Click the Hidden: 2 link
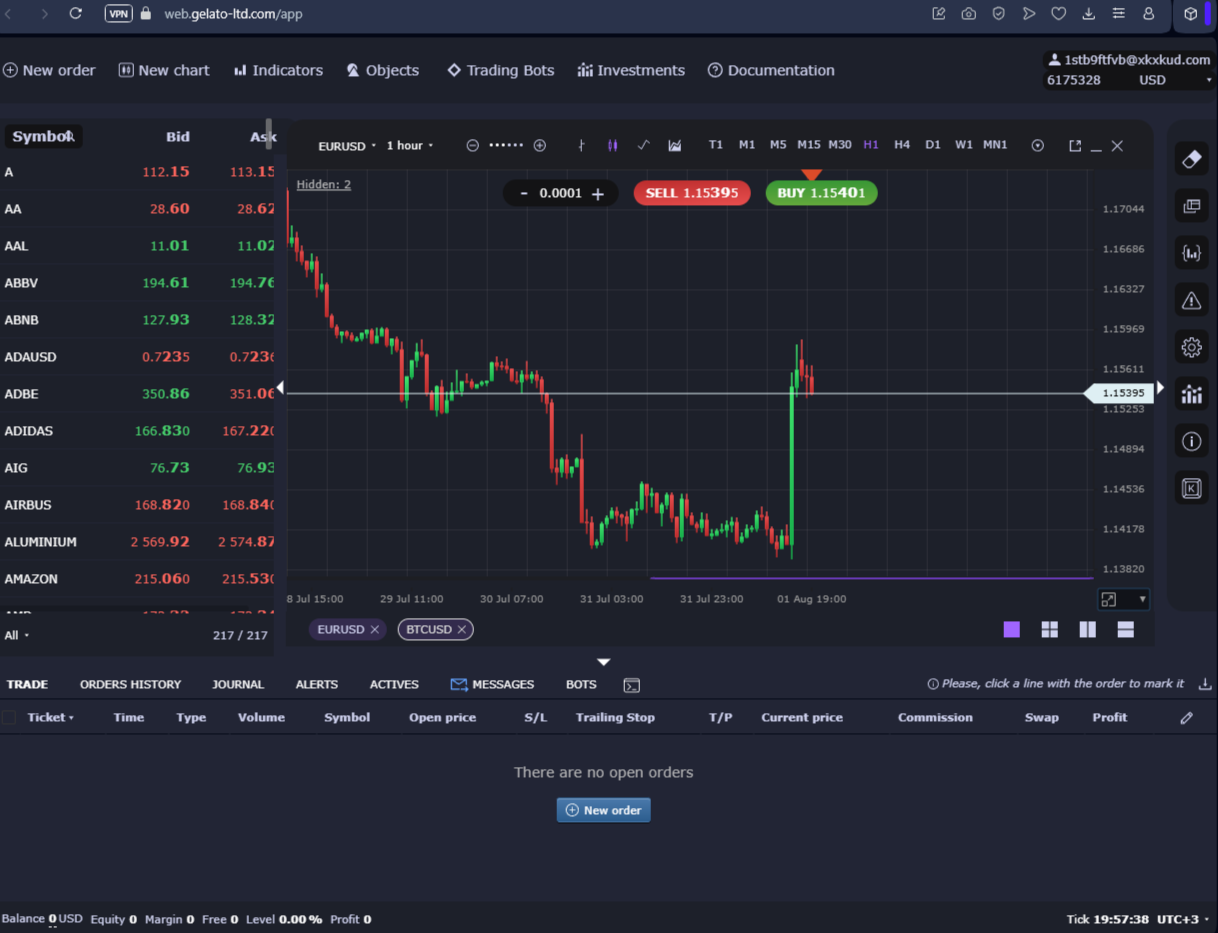The width and height of the screenshot is (1218, 933). [x=323, y=184]
